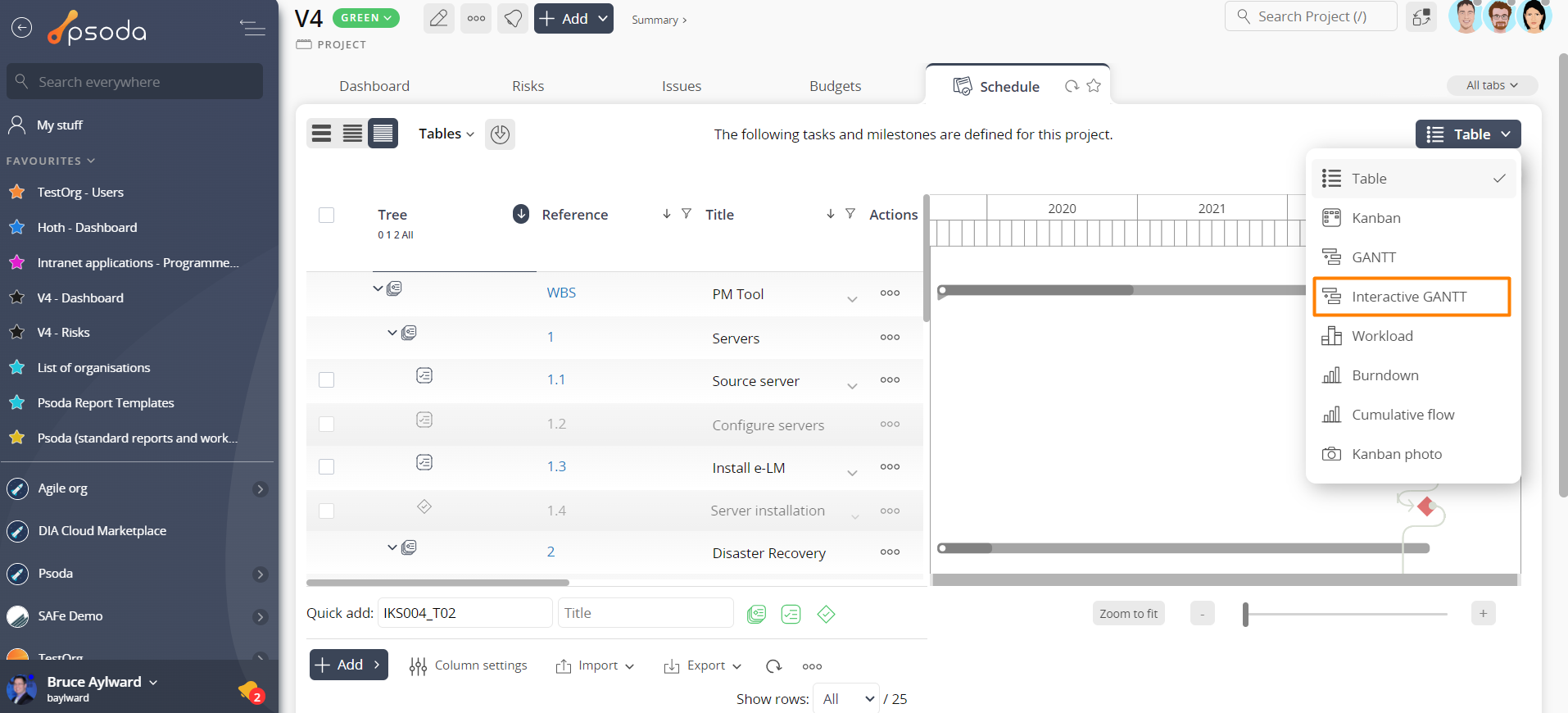This screenshot has height=713, width=1568.
Task: Click the tag icon in the header toolbar
Action: point(513,18)
